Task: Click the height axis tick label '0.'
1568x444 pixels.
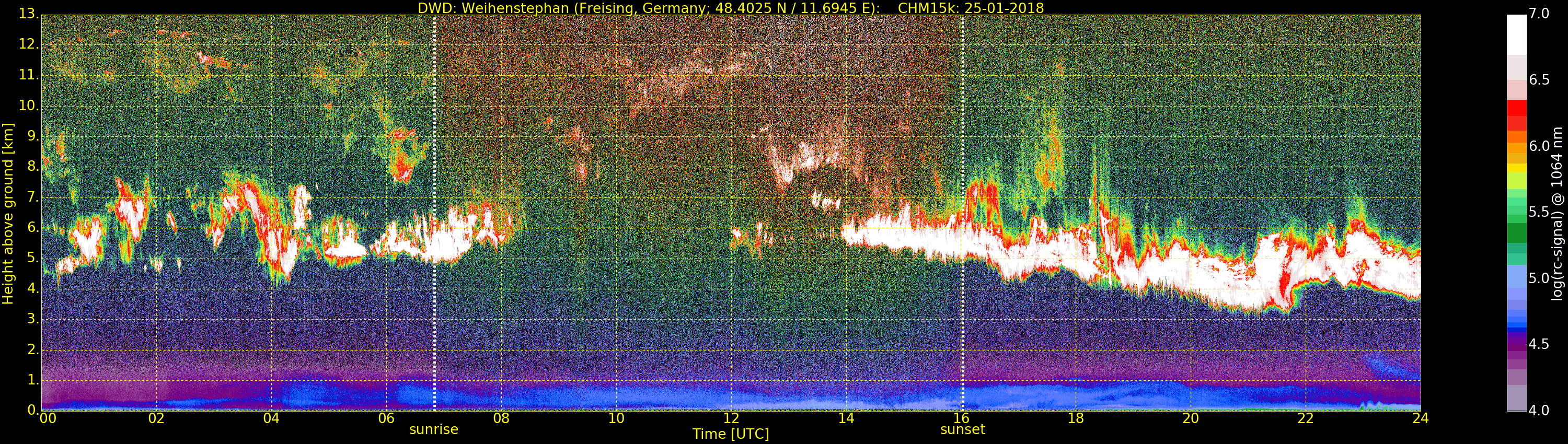Action: point(32,410)
